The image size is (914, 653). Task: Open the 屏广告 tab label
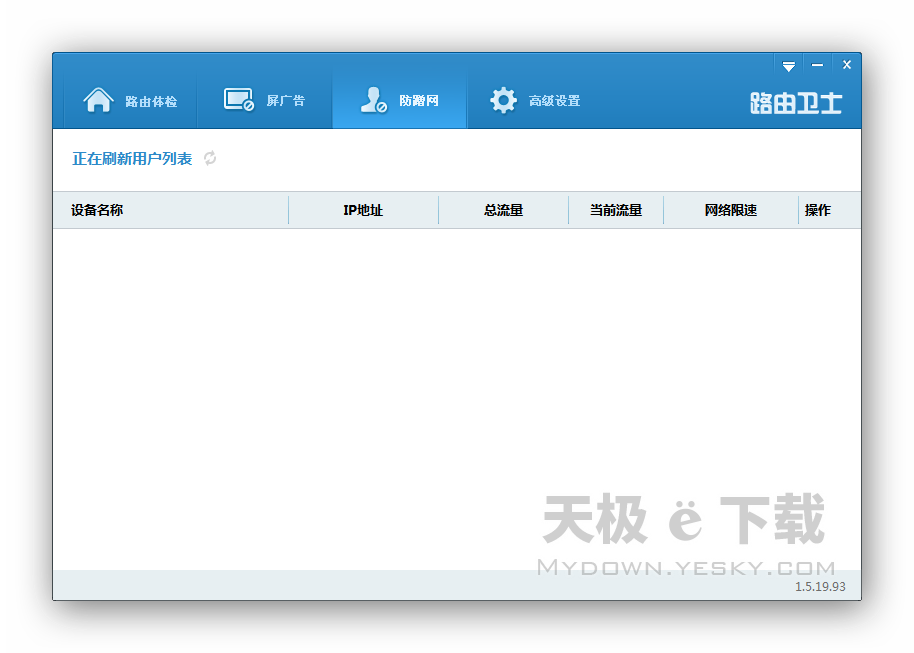click(x=285, y=102)
